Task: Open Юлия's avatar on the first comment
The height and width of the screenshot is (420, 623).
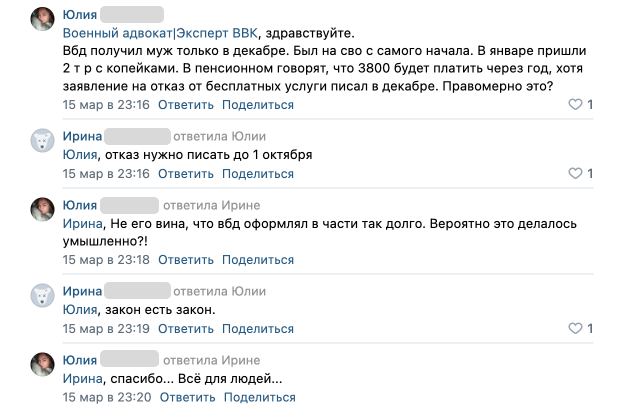Action: [43, 20]
